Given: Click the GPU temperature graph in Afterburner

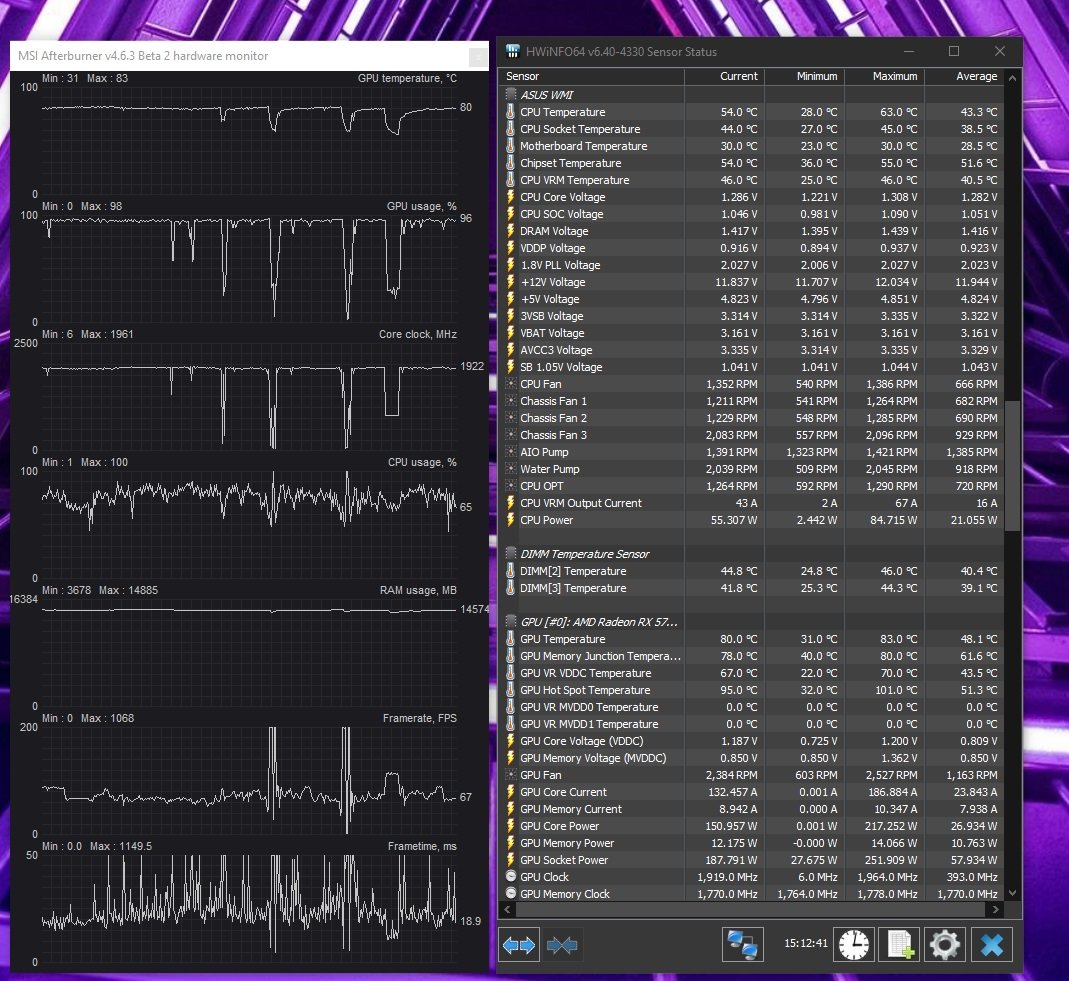Looking at the screenshot, I should tap(249, 140).
